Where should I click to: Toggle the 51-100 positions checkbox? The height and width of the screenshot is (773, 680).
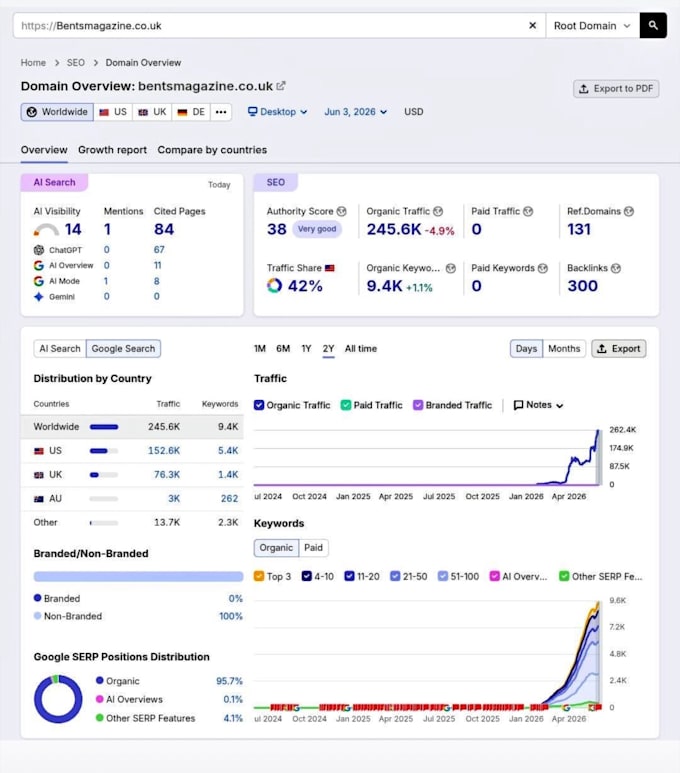[443, 576]
